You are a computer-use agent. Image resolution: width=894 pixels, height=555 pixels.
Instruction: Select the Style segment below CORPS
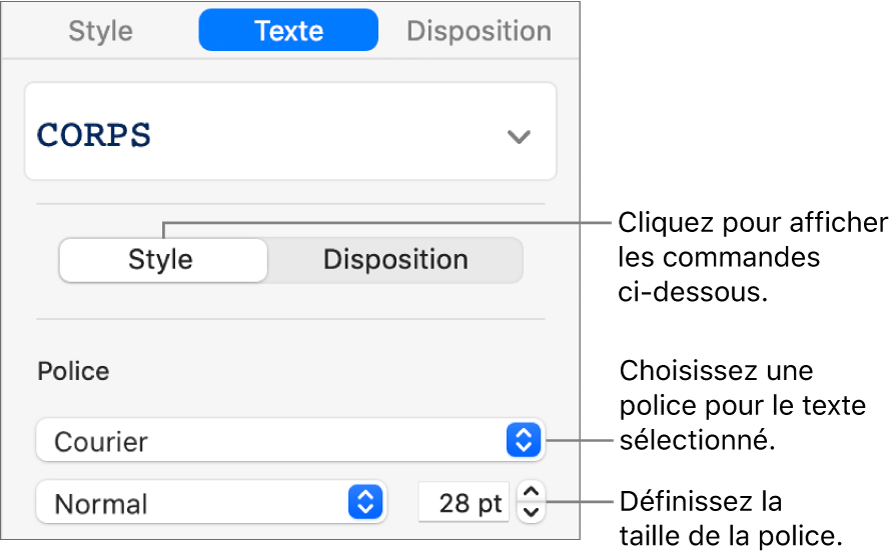[161, 260]
